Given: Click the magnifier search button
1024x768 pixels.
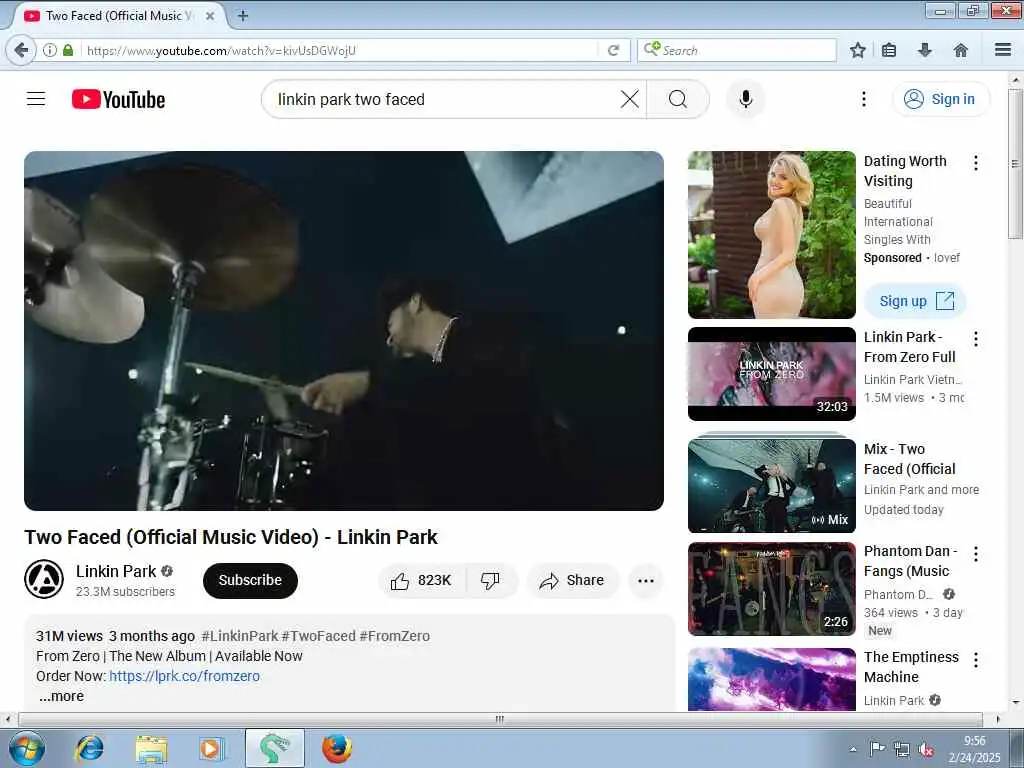Looking at the screenshot, I should pos(678,99).
